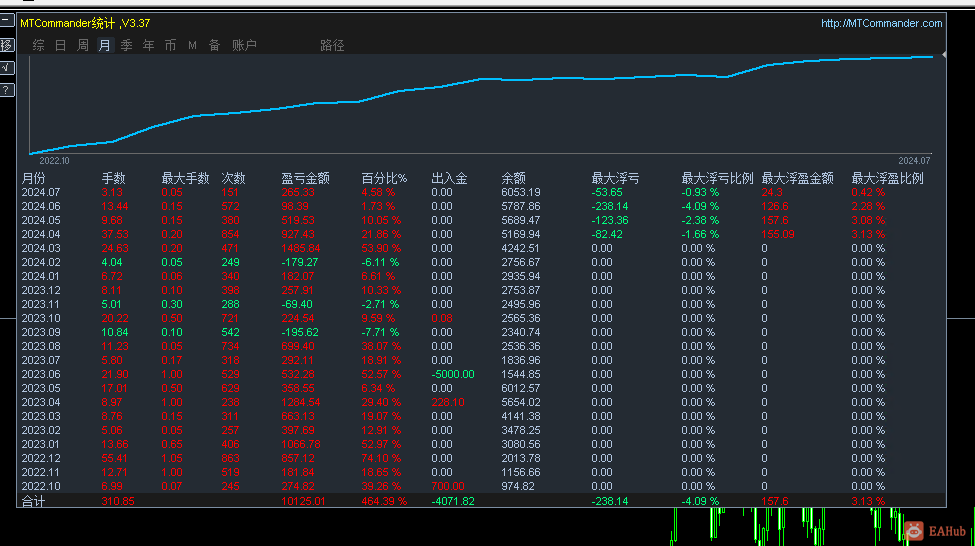Click the 2024.07 chart axis label
This screenshot has height=546, width=975.
pos(914,160)
